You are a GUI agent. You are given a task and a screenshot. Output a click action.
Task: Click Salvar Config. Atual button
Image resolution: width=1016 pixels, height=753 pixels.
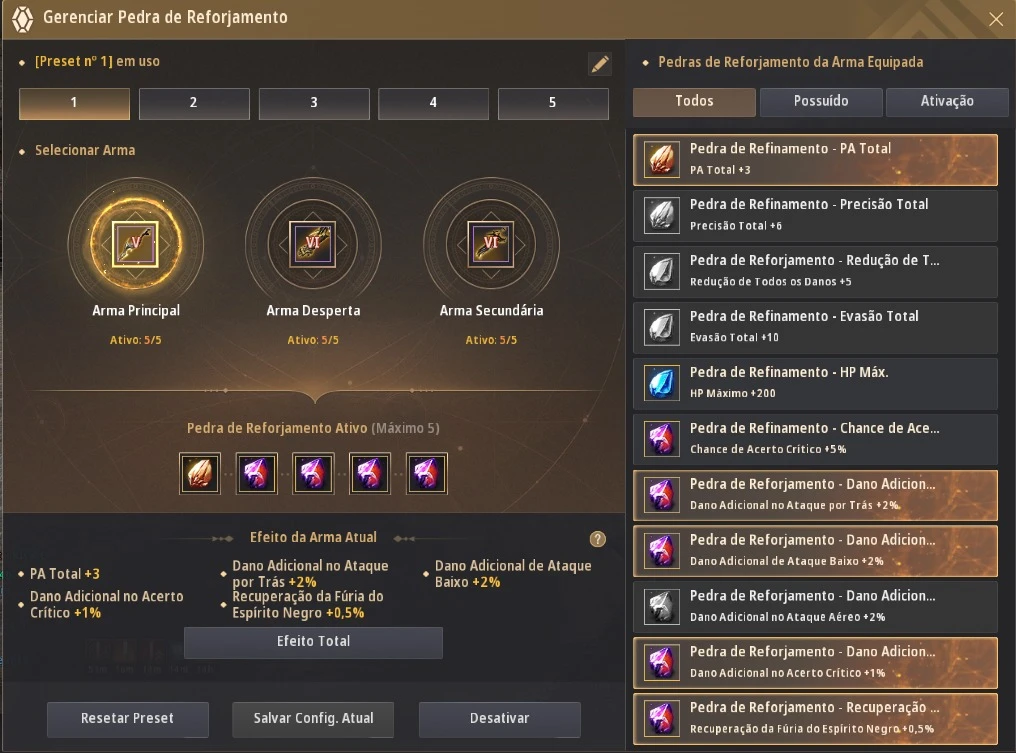pos(313,719)
